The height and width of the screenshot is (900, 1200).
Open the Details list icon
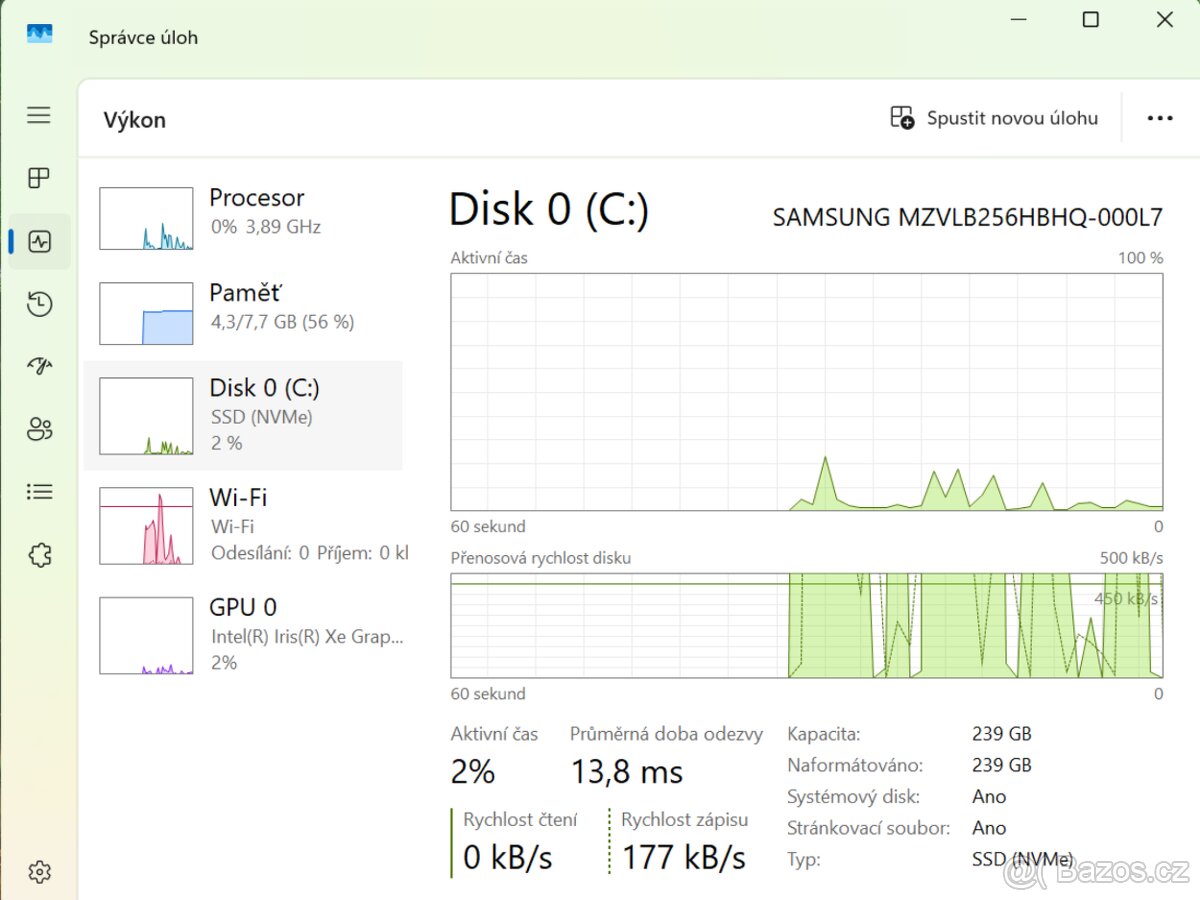[x=39, y=492]
